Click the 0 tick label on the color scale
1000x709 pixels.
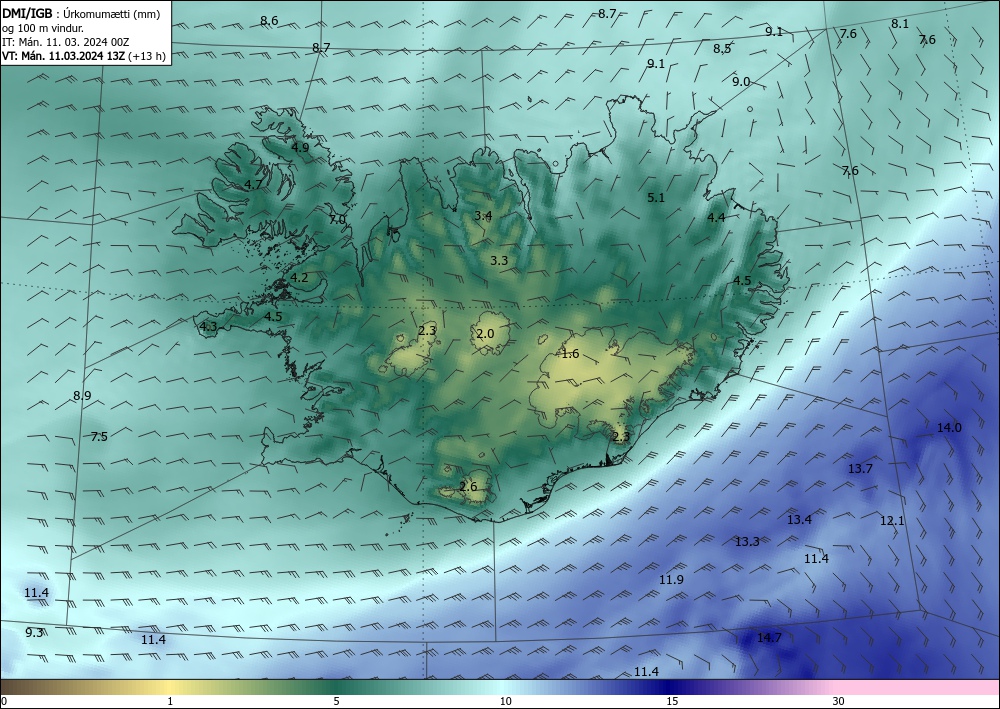pyautogui.click(x=4, y=701)
